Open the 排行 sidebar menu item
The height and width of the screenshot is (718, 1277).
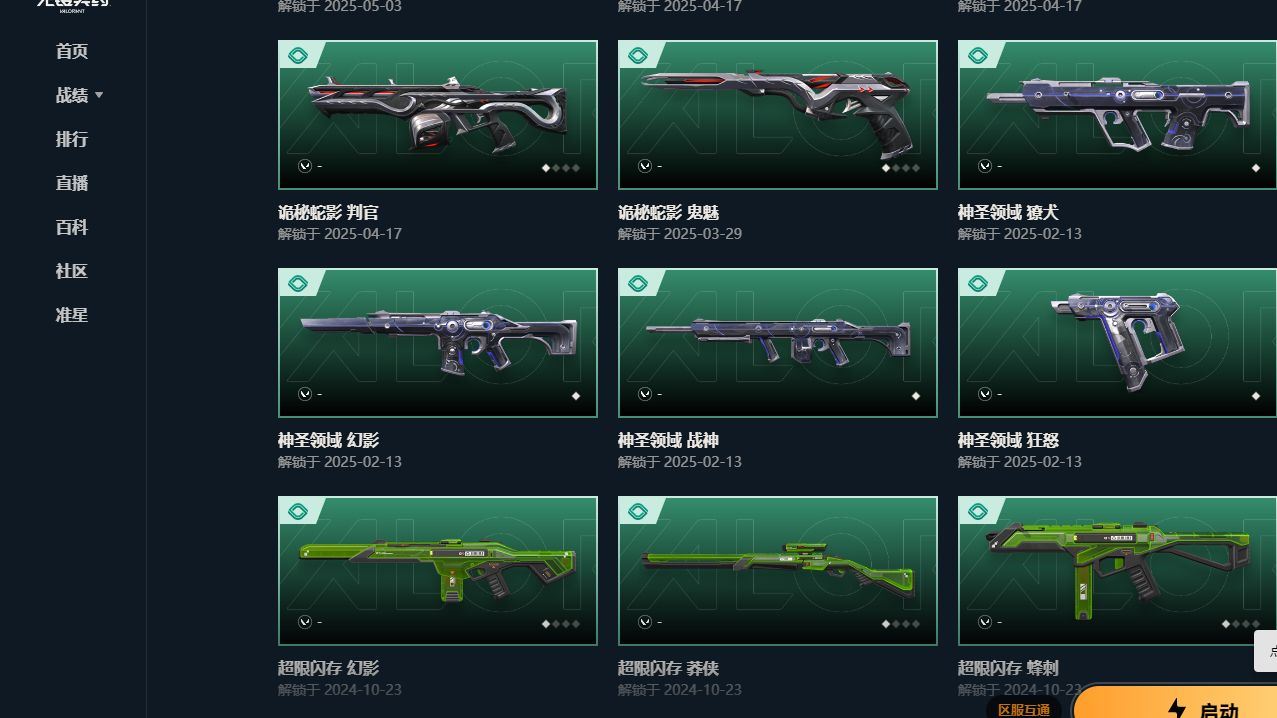[x=72, y=139]
